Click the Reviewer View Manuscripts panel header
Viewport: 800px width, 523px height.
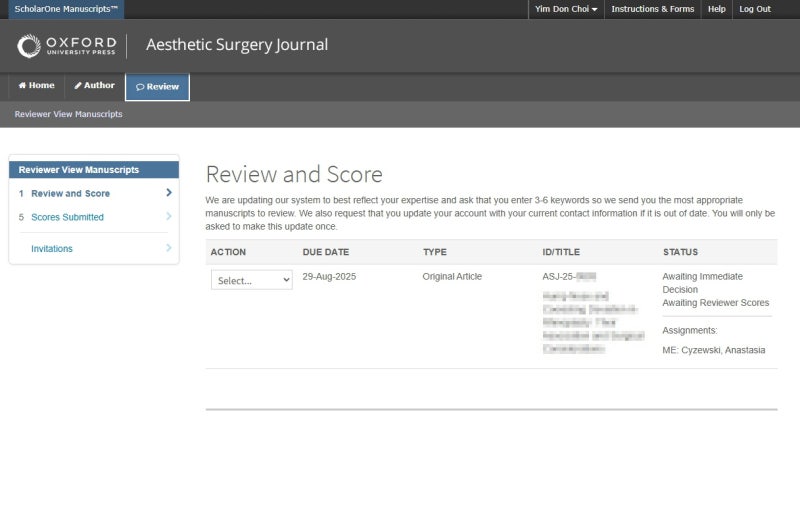point(94,170)
